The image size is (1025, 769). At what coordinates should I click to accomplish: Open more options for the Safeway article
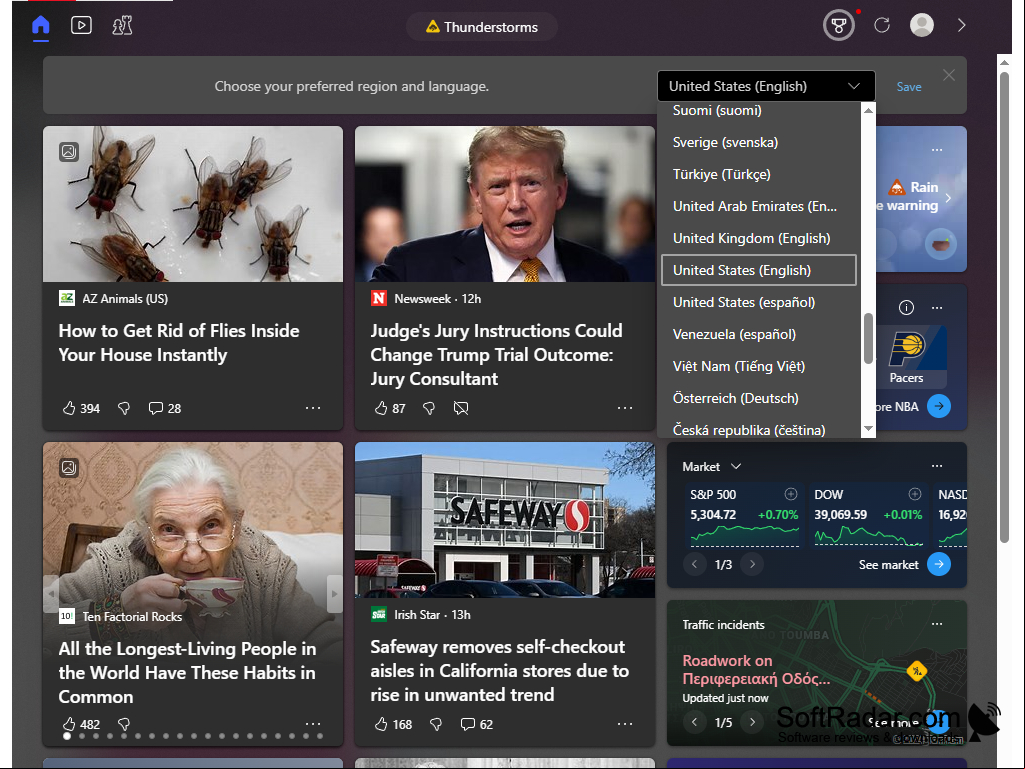coord(625,724)
